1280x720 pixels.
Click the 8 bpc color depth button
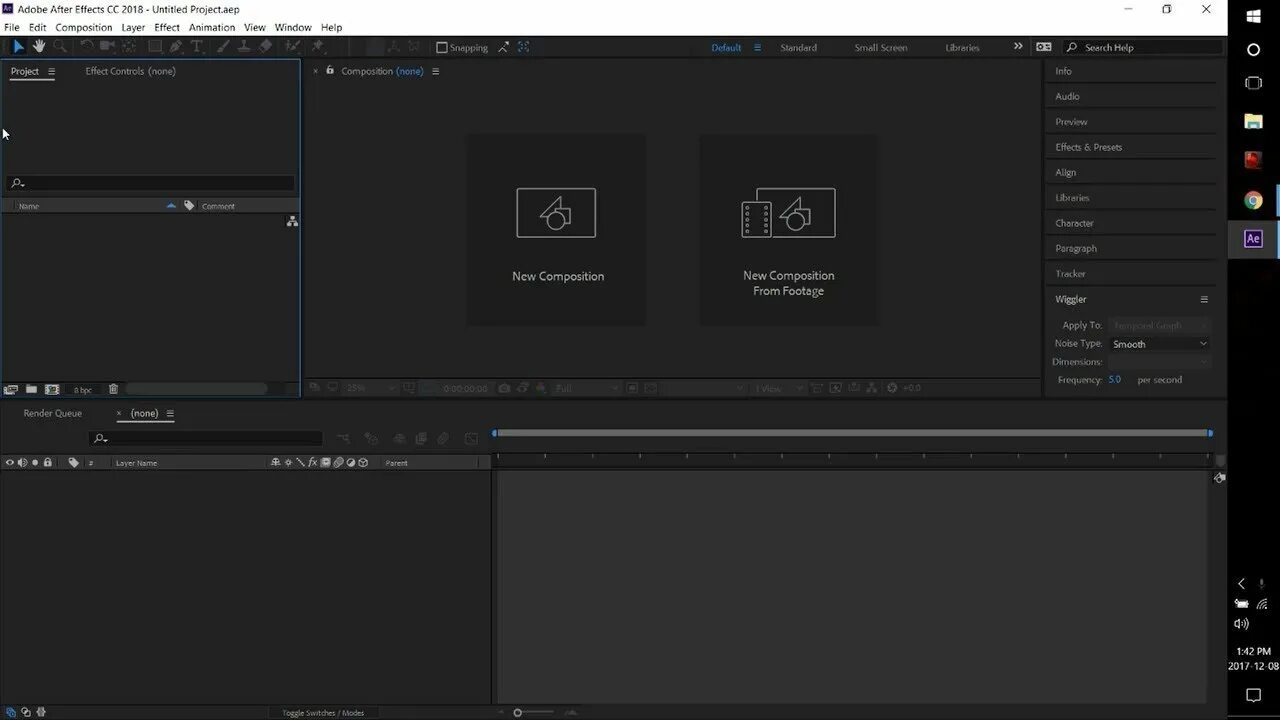[x=83, y=390]
